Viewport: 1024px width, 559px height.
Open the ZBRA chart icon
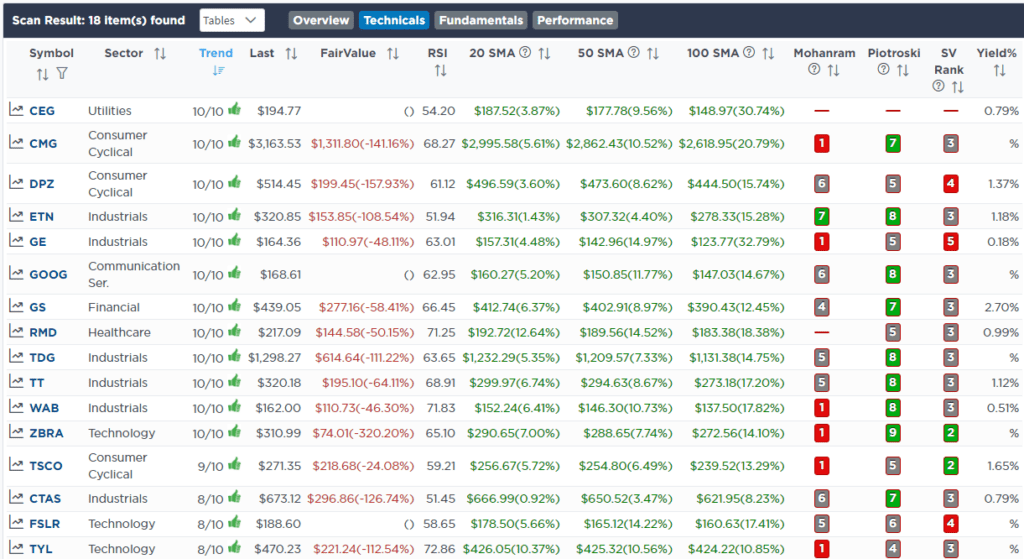coord(16,432)
